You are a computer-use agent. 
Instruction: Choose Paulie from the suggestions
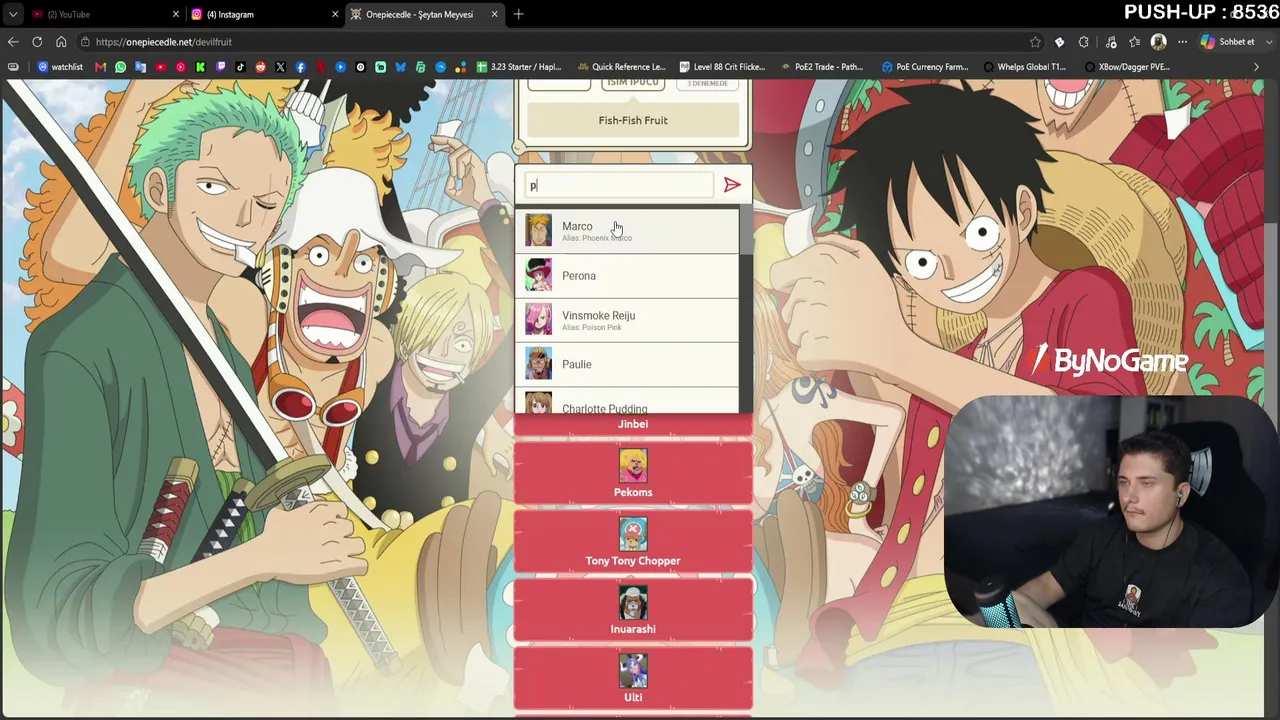point(627,364)
